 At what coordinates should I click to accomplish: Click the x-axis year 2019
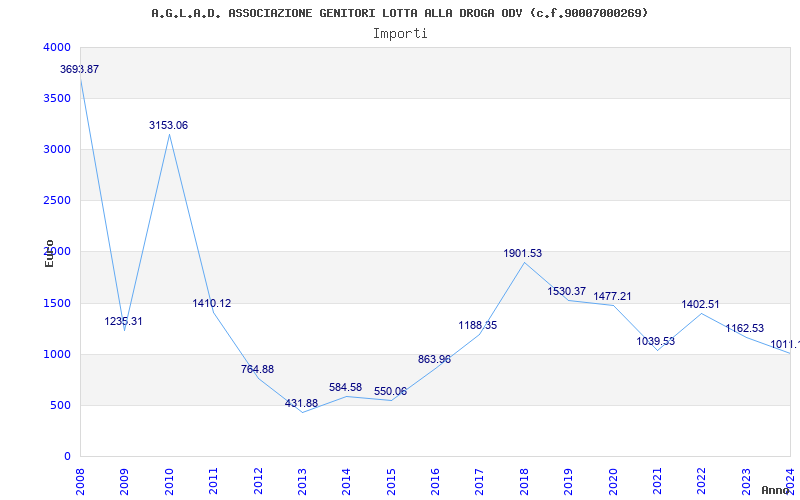(x=568, y=481)
